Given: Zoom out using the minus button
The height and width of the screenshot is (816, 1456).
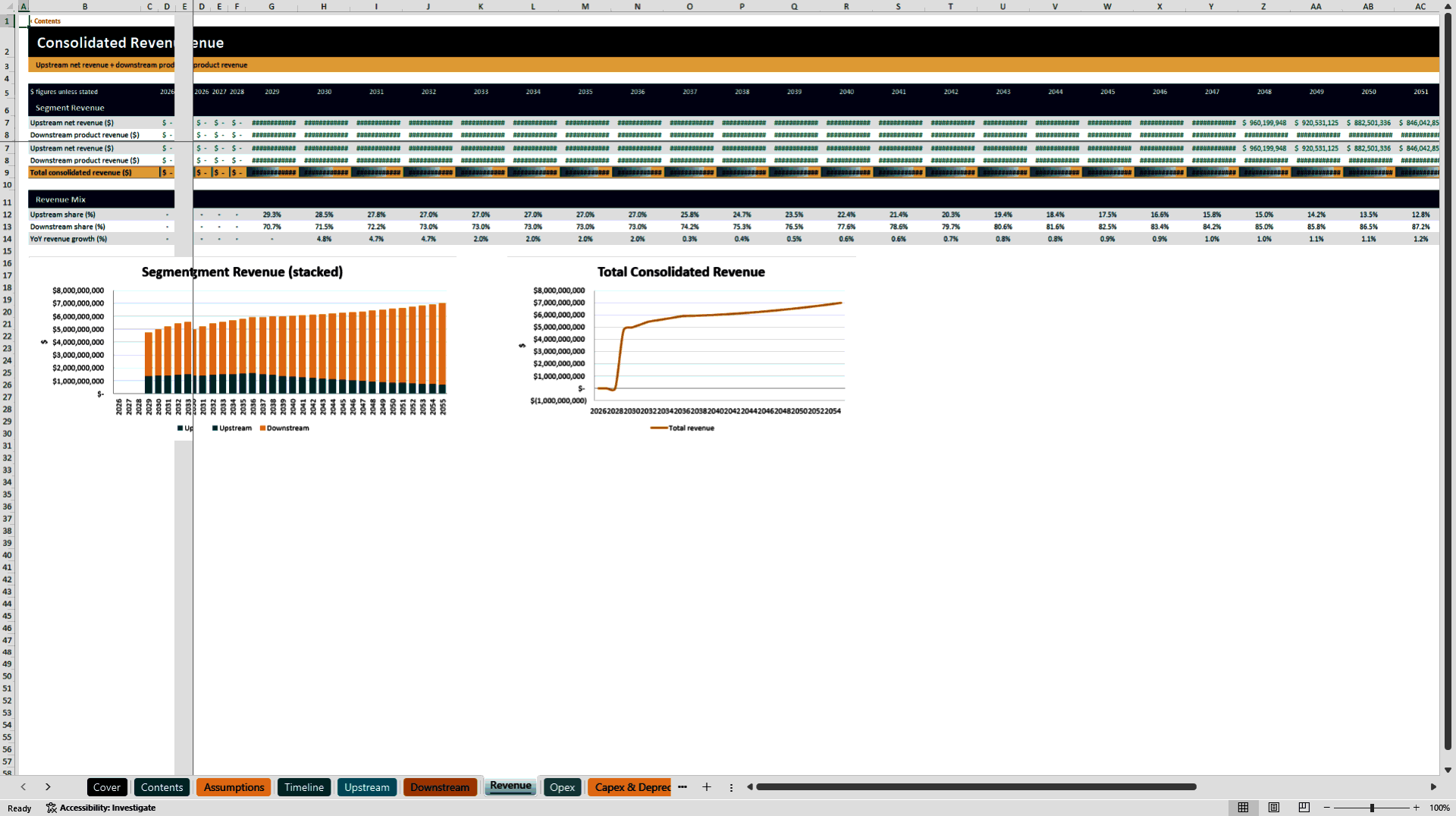Looking at the screenshot, I should (x=1327, y=808).
